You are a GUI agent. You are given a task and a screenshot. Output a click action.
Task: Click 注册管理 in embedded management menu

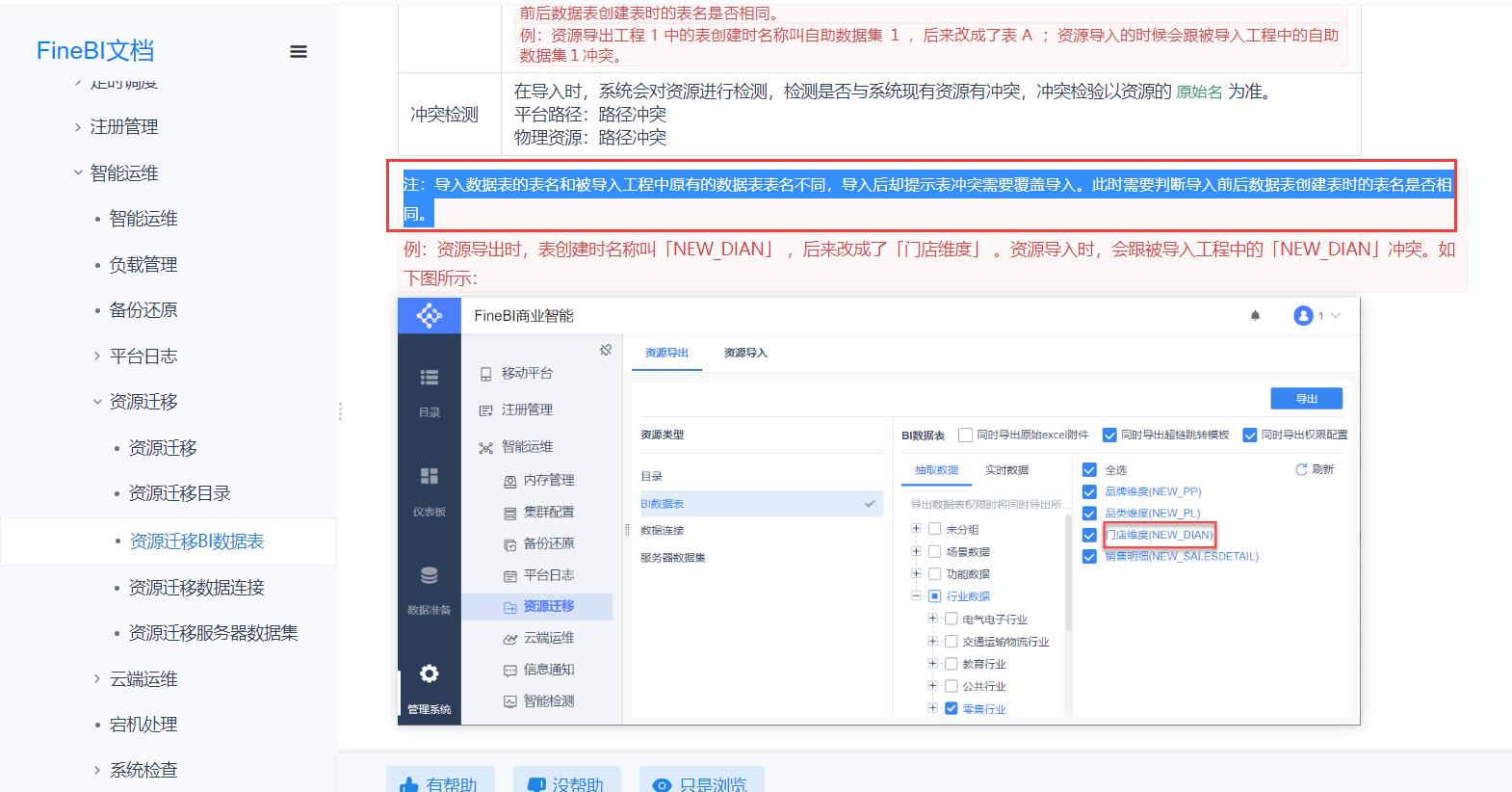(527, 409)
